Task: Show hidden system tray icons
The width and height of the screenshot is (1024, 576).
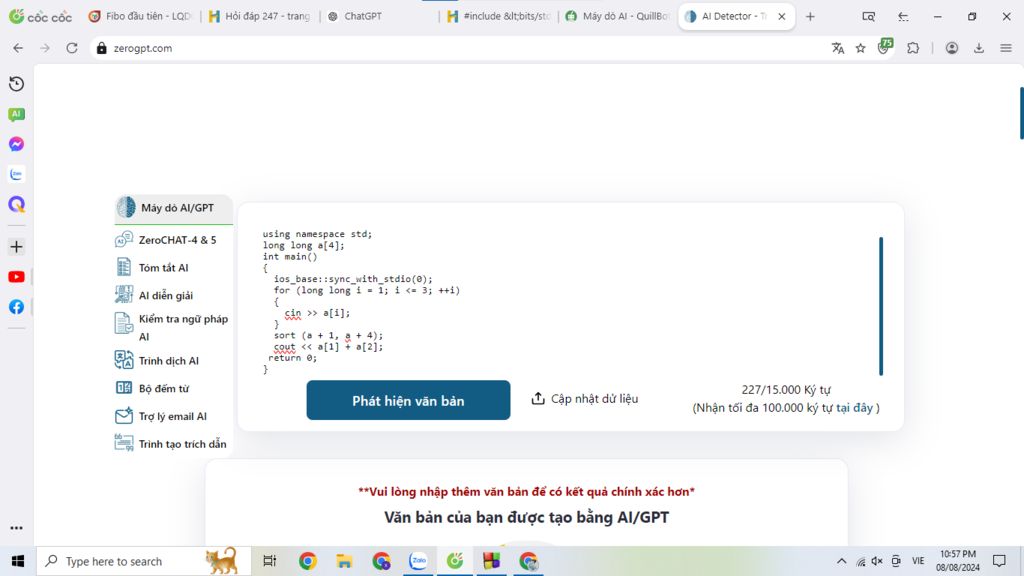Action: pos(841,561)
